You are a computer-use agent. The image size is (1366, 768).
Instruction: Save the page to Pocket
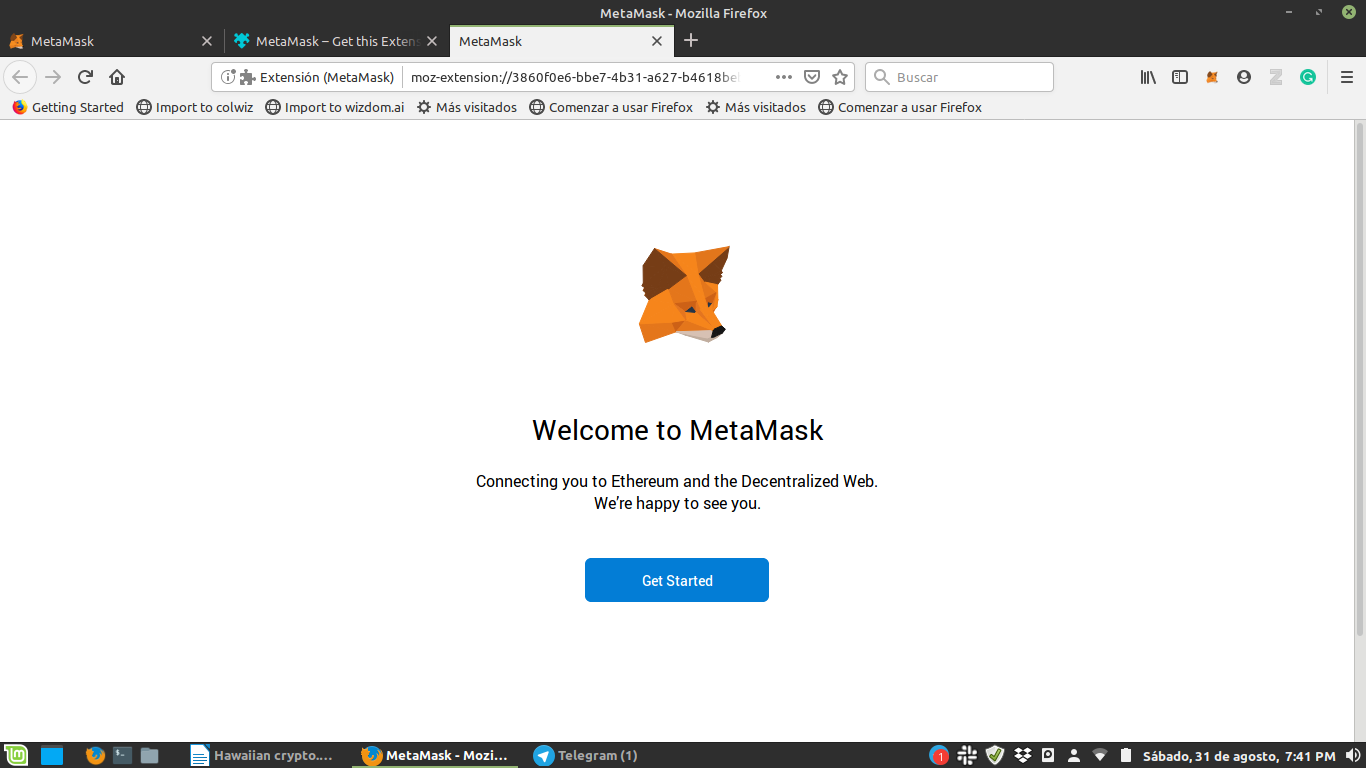(x=813, y=77)
